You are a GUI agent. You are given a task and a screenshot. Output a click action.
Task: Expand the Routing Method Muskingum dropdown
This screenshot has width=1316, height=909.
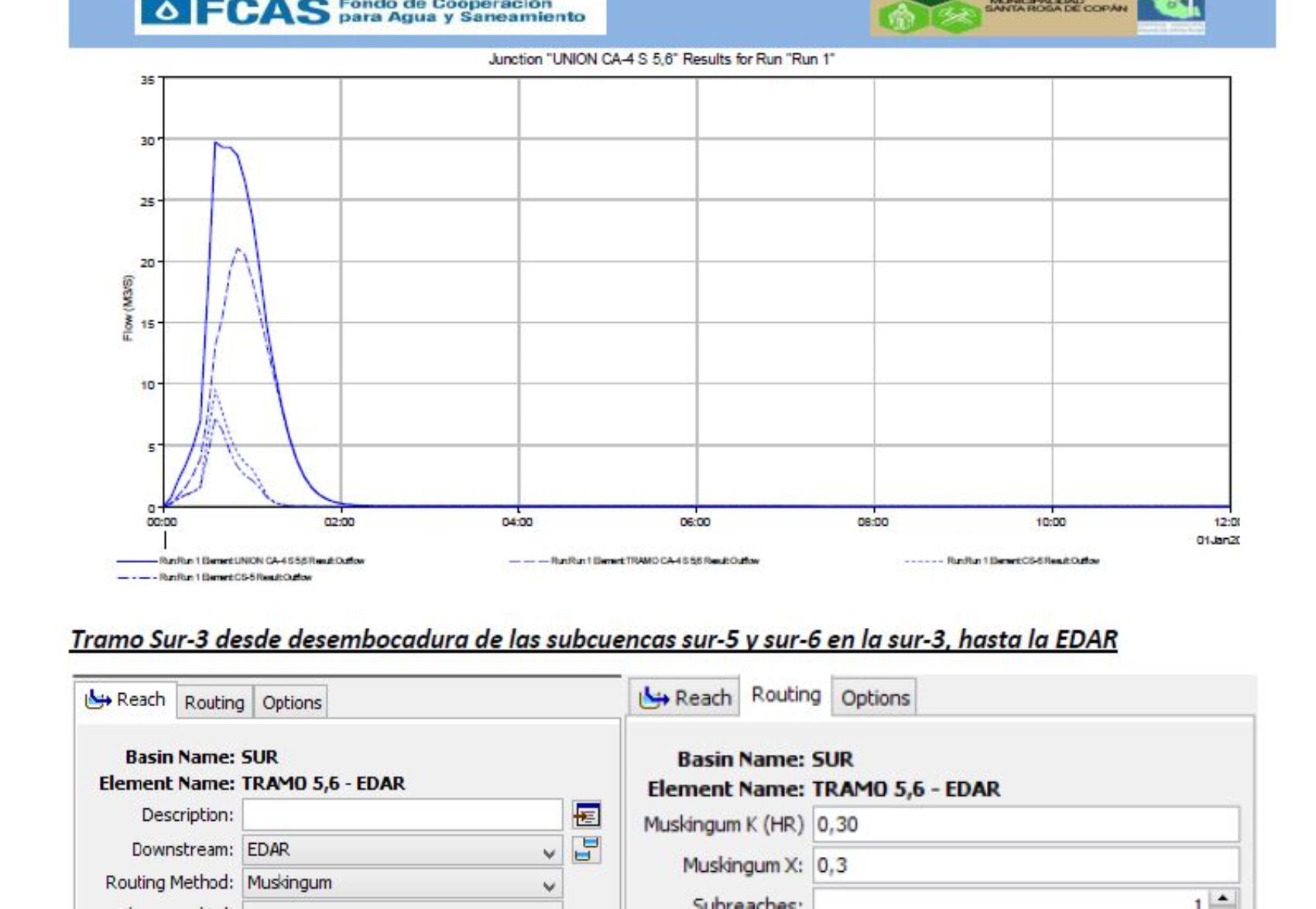pyautogui.click(x=548, y=885)
